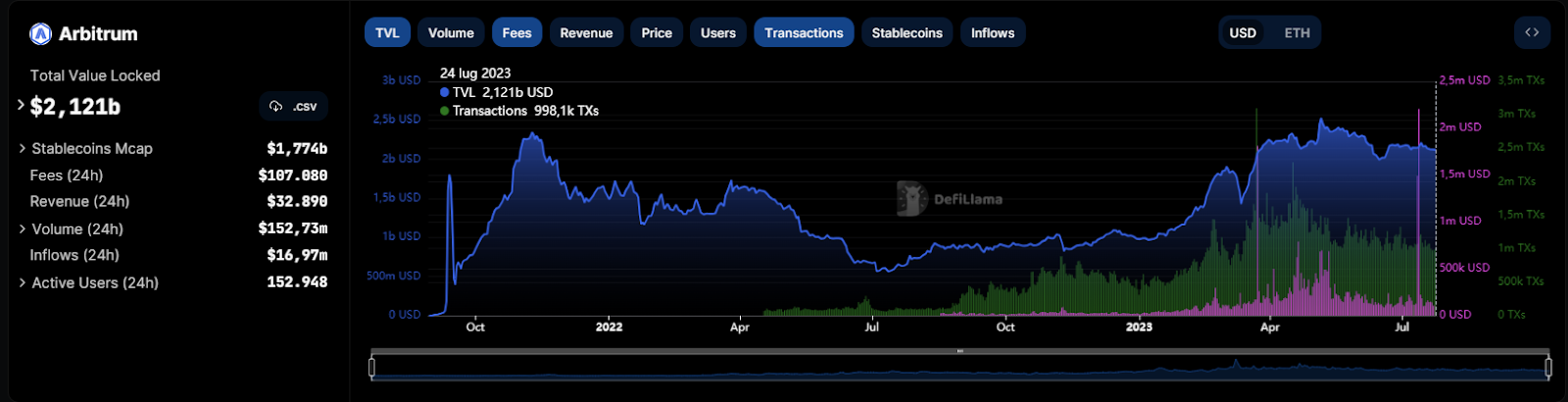Click the left handle of range slider
1568x402 pixels.
371,368
